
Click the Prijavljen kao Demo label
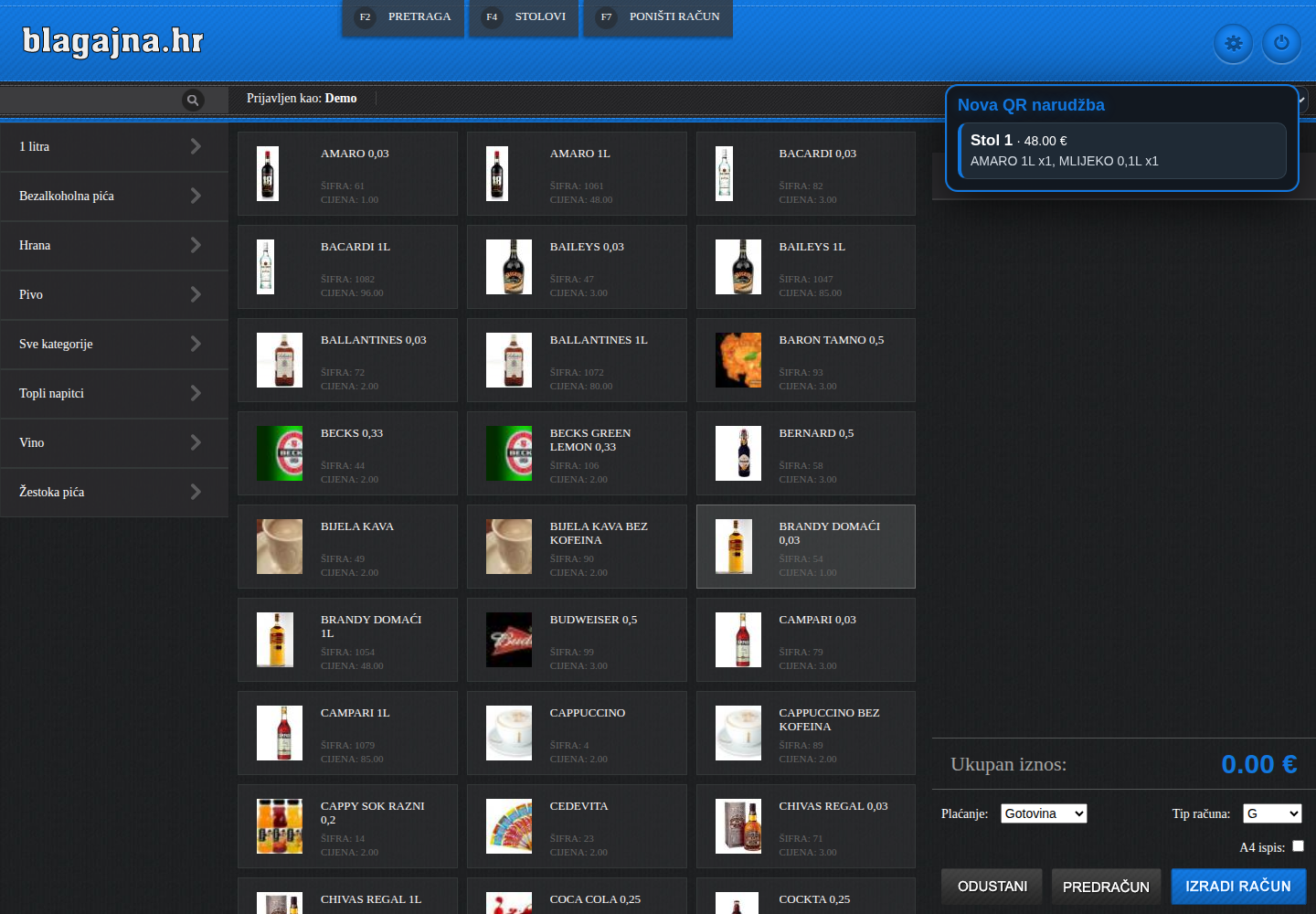302,99
